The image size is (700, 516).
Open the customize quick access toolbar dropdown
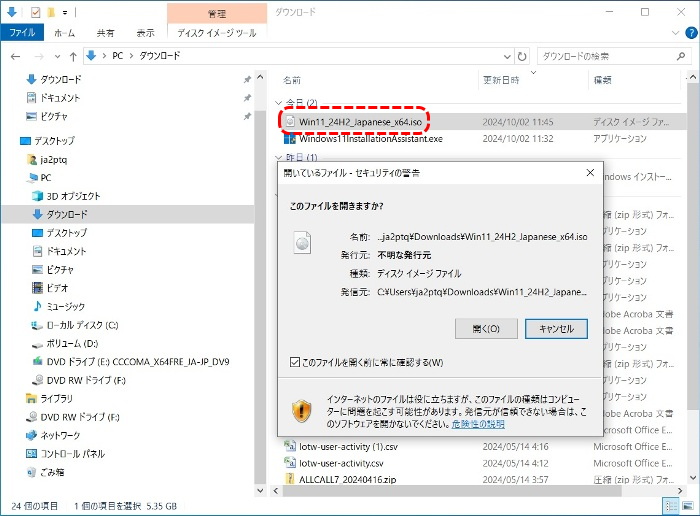click(65, 12)
